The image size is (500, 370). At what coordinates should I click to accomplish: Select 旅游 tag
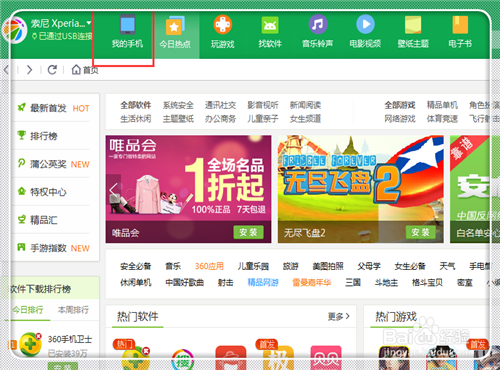tap(290, 266)
